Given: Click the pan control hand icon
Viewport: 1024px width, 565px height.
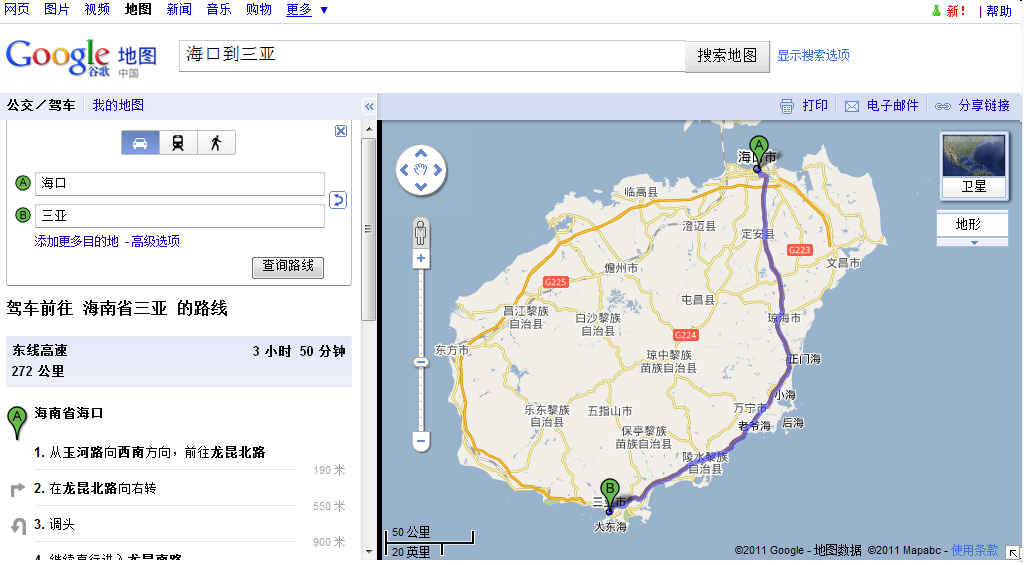Looking at the screenshot, I should click(421, 170).
